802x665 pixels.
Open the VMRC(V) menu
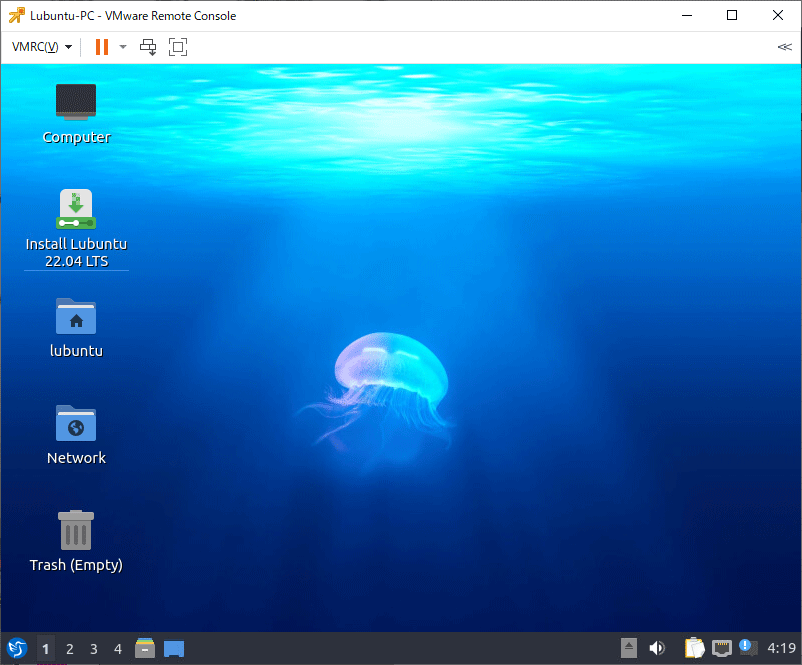(x=41, y=47)
